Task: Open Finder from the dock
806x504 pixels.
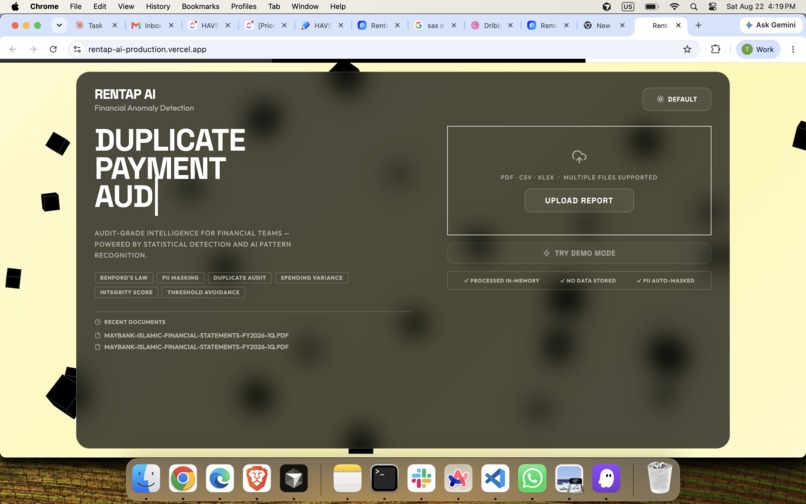Action: coord(146,478)
